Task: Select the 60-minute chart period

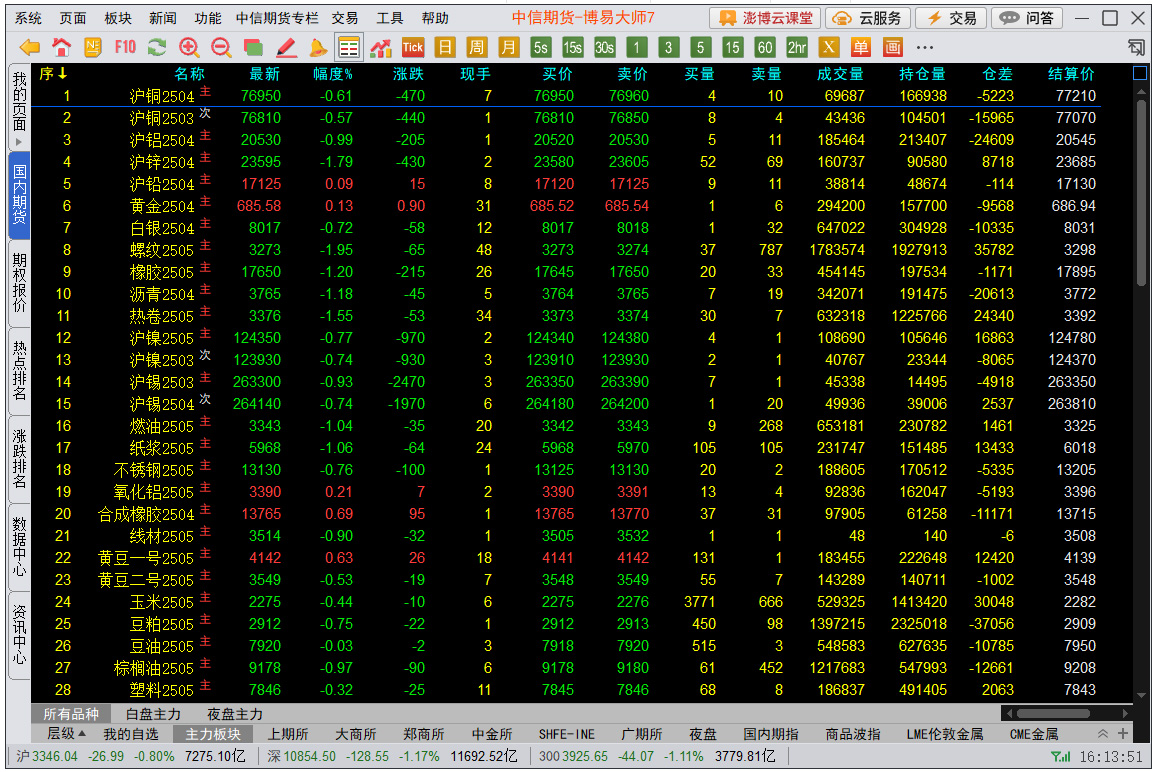Action: tap(764, 48)
